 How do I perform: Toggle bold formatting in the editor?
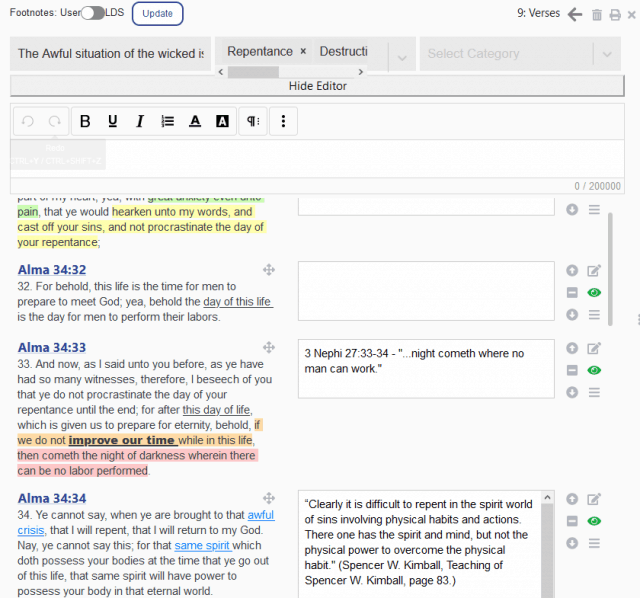click(85, 122)
